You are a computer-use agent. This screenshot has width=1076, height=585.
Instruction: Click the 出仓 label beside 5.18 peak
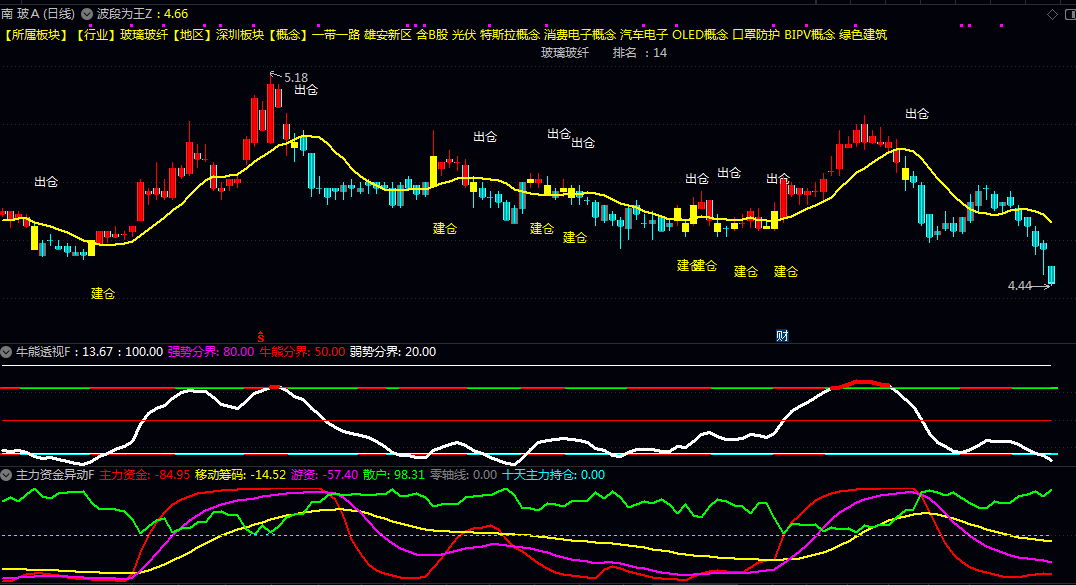point(306,90)
